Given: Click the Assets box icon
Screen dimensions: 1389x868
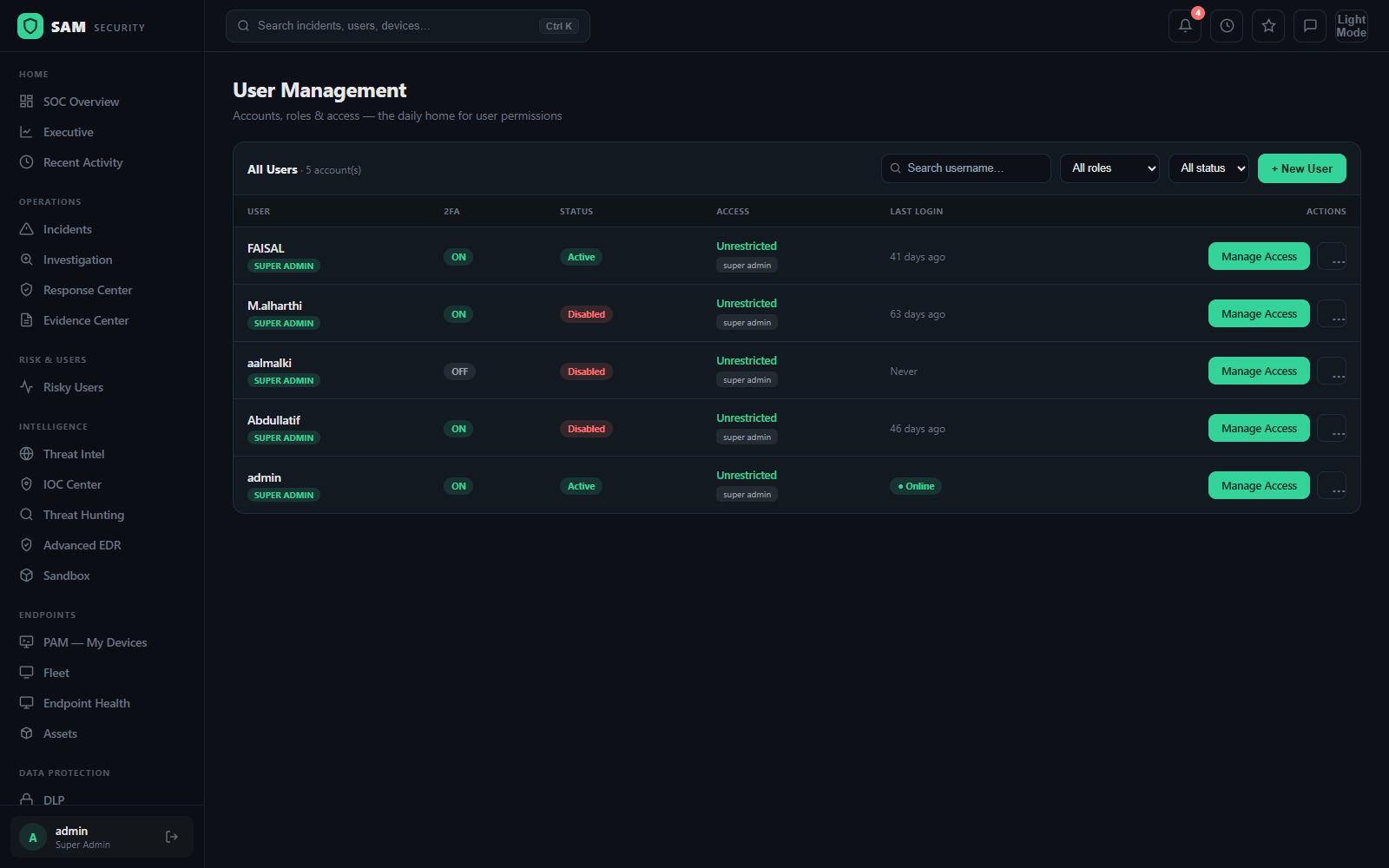Looking at the screenshot, I should [26, 733].
